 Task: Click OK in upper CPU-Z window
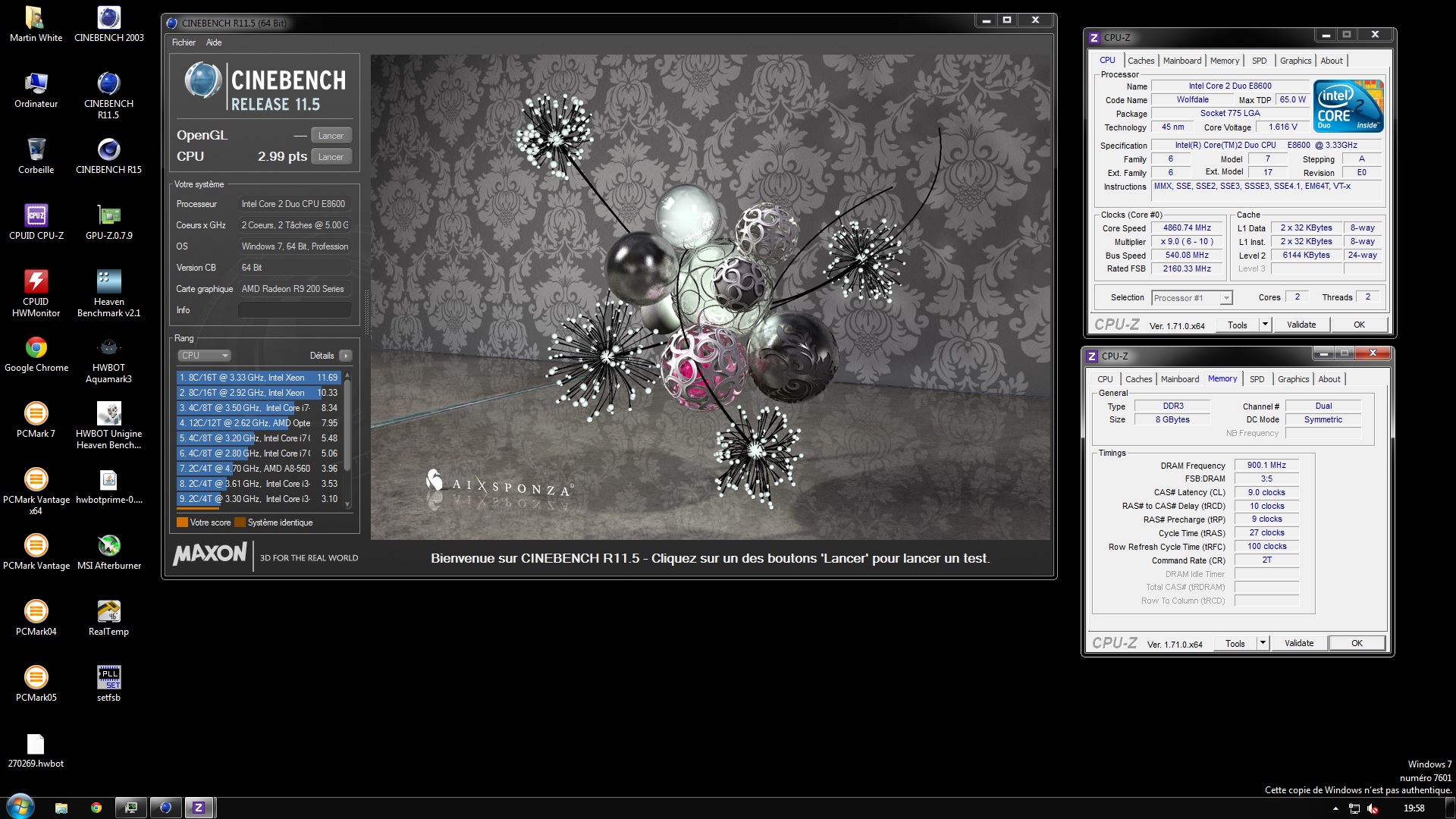tap(1359, 325)
